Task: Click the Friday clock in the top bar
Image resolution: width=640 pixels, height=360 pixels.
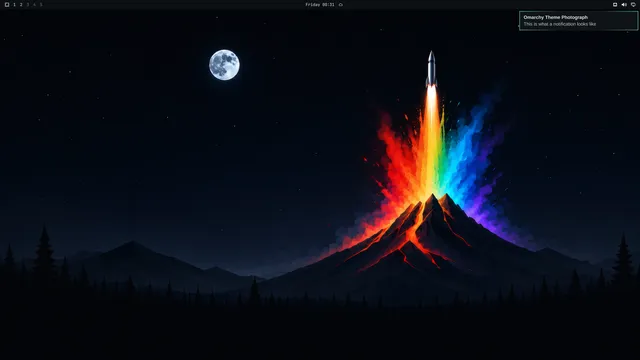Action: click(x=320, y=4)
